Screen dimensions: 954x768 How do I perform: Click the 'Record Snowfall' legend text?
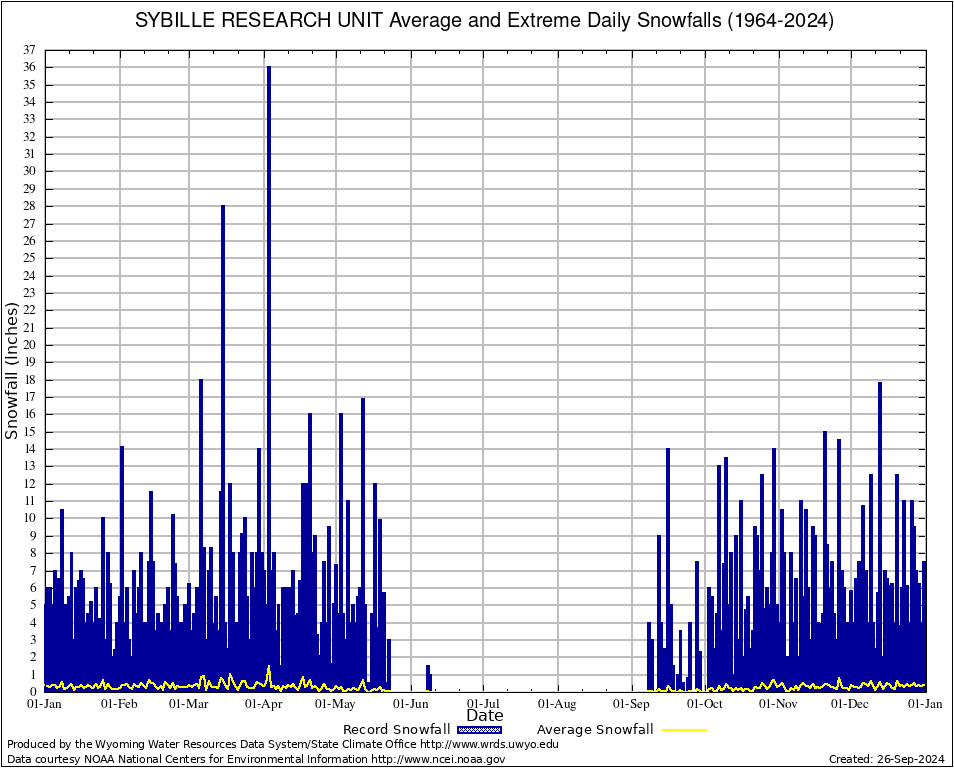[x=396, y=729]
